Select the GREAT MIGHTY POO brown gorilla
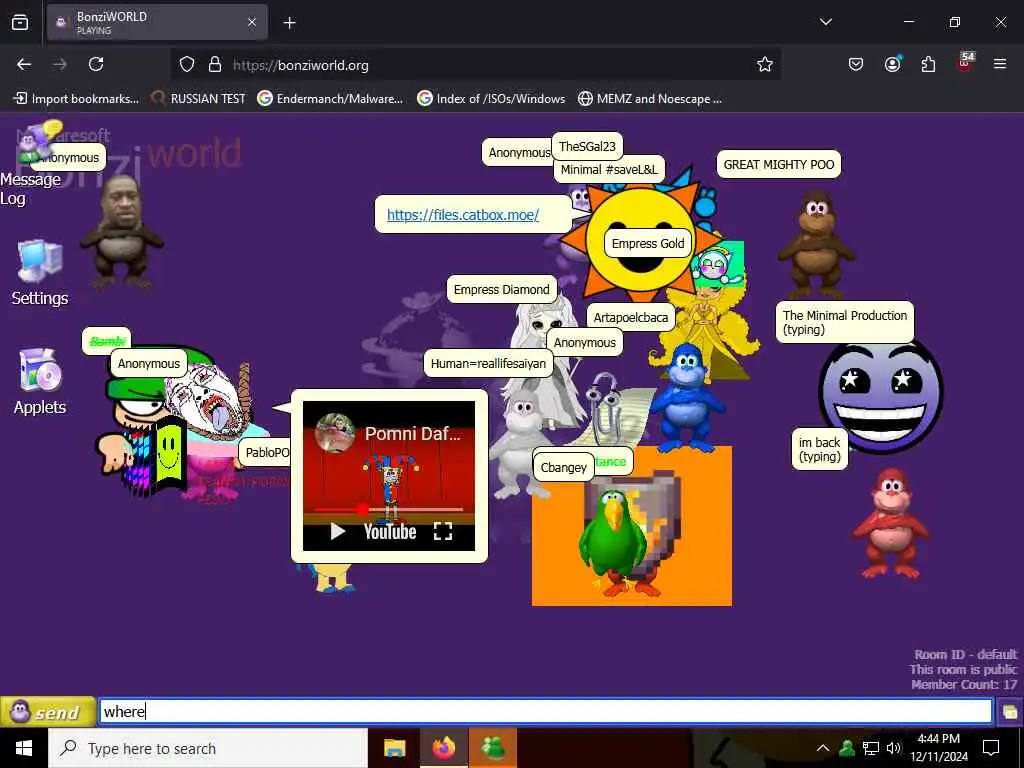 click(x=814, y=245)
